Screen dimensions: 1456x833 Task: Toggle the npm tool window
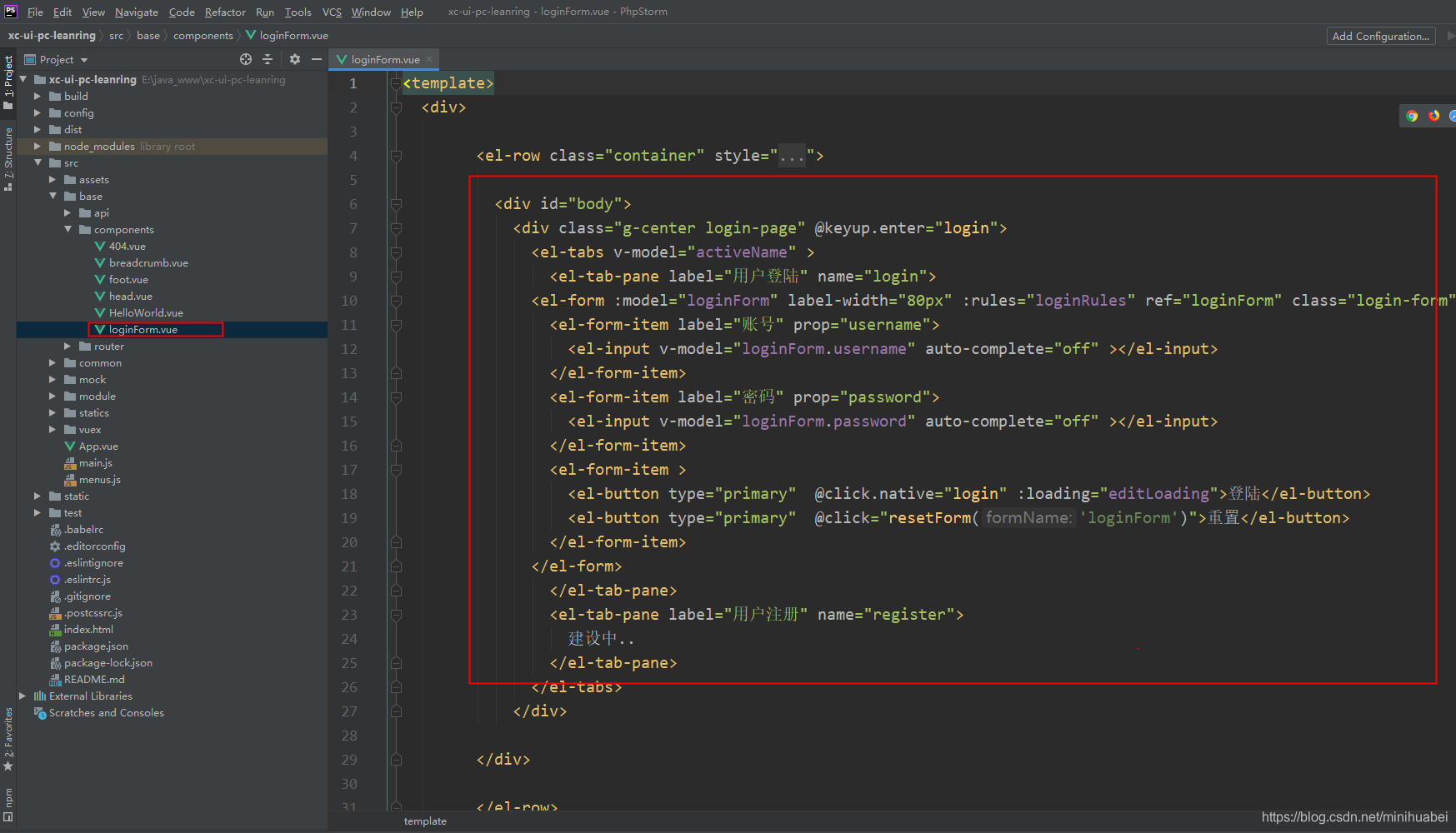click(x=8, y=804)
